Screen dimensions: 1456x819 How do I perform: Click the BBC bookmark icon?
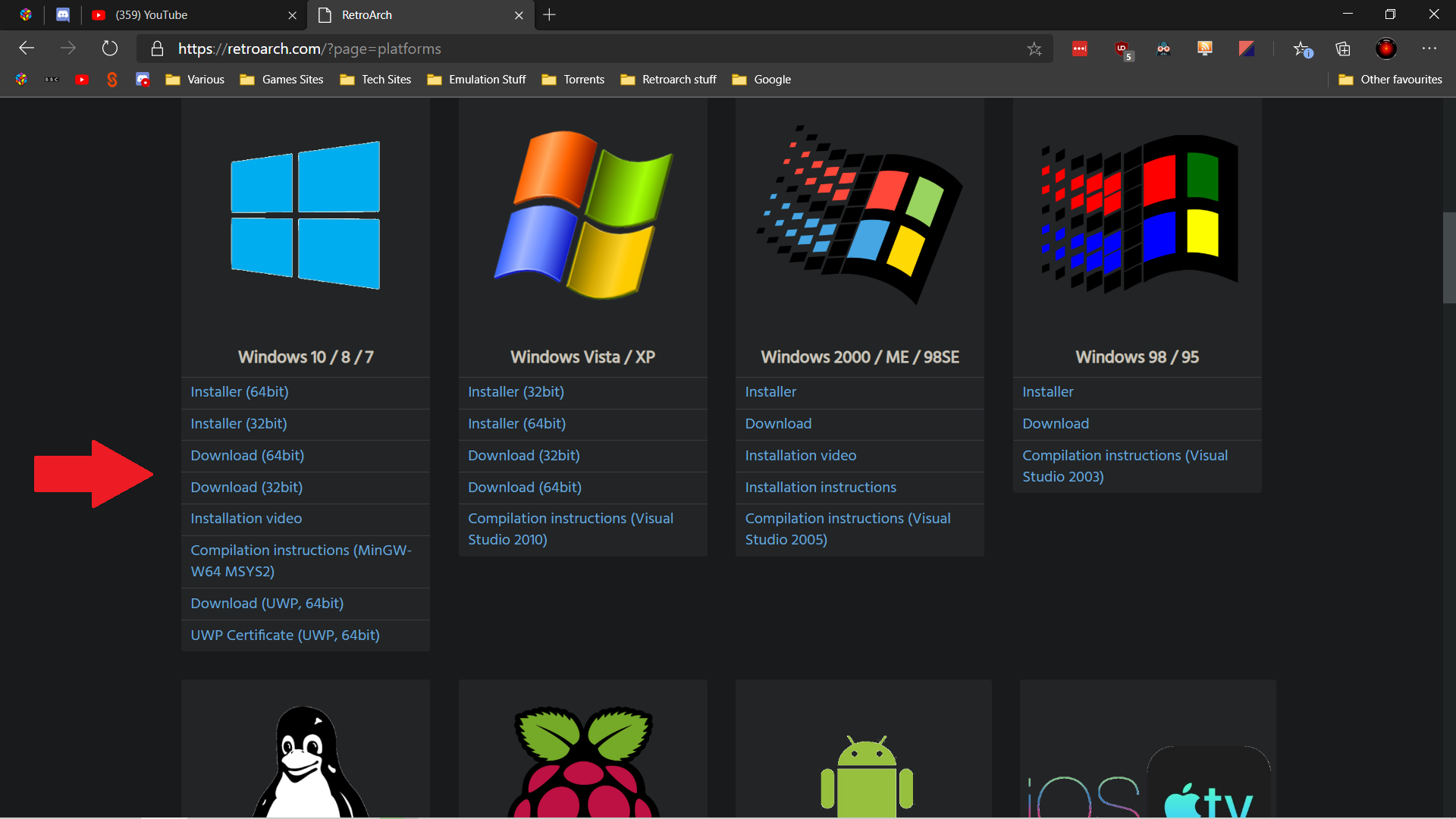point(52,80)
